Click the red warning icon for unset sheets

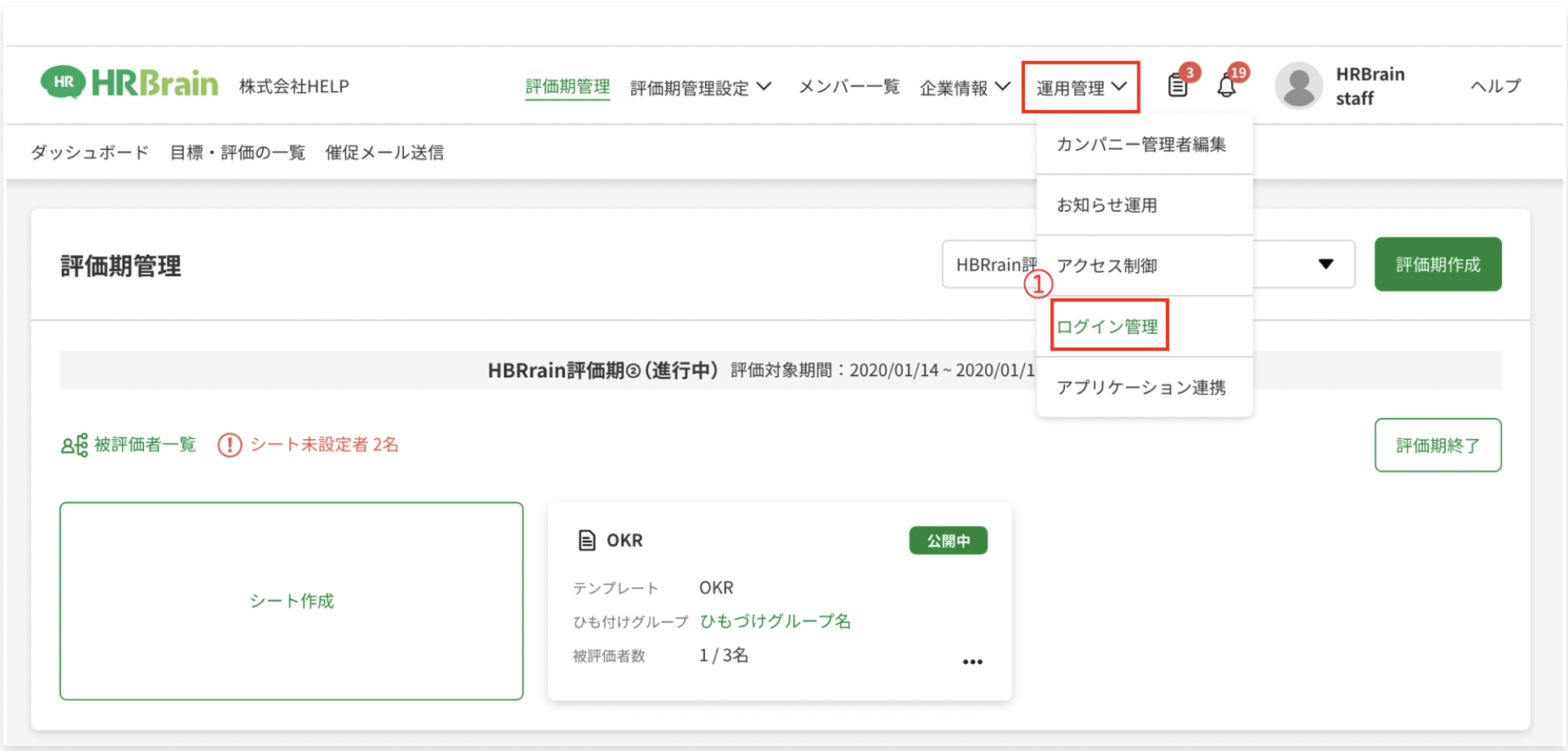tap(230, 445)
